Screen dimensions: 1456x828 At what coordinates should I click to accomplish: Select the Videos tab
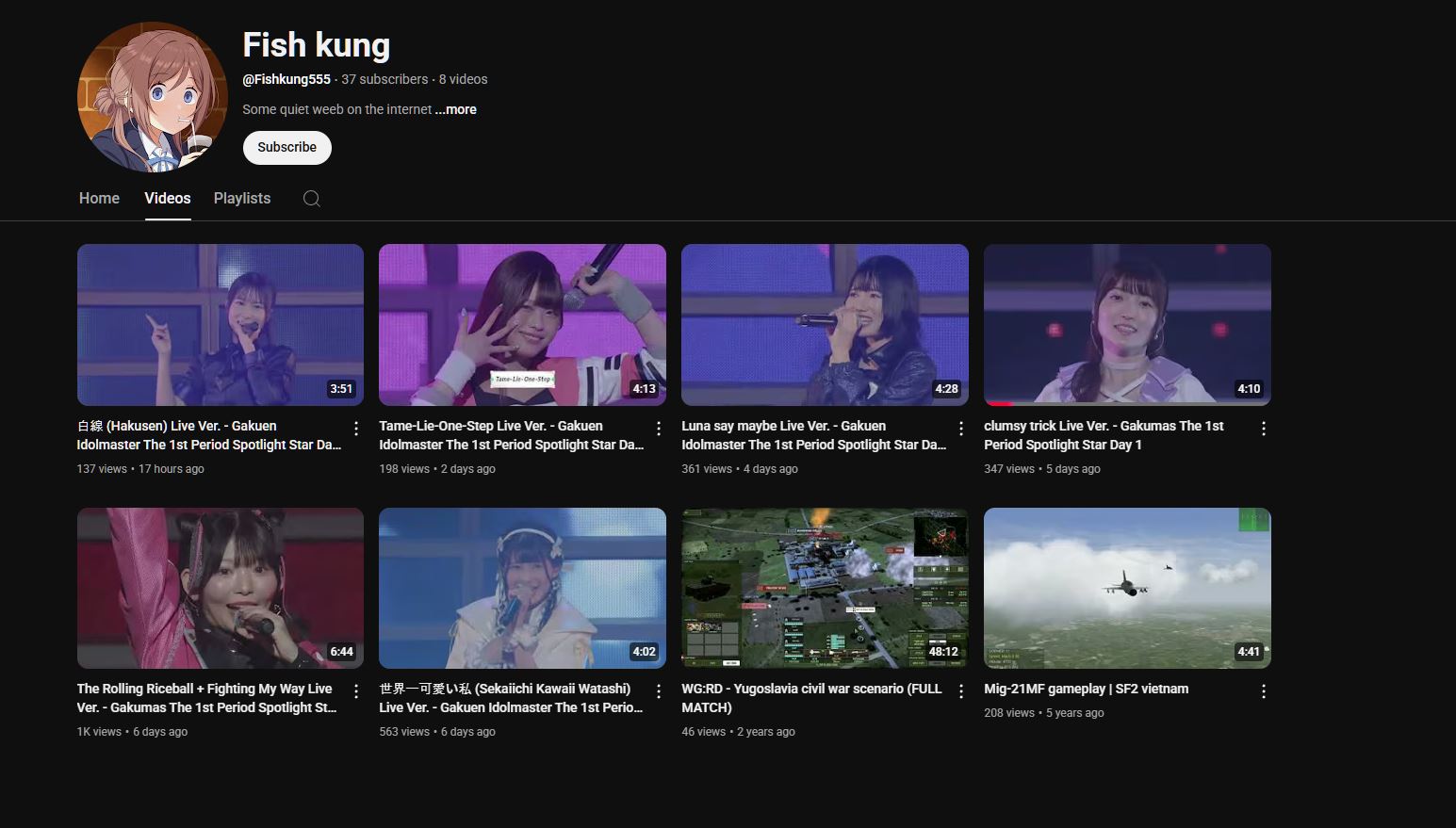click(168, 198)
